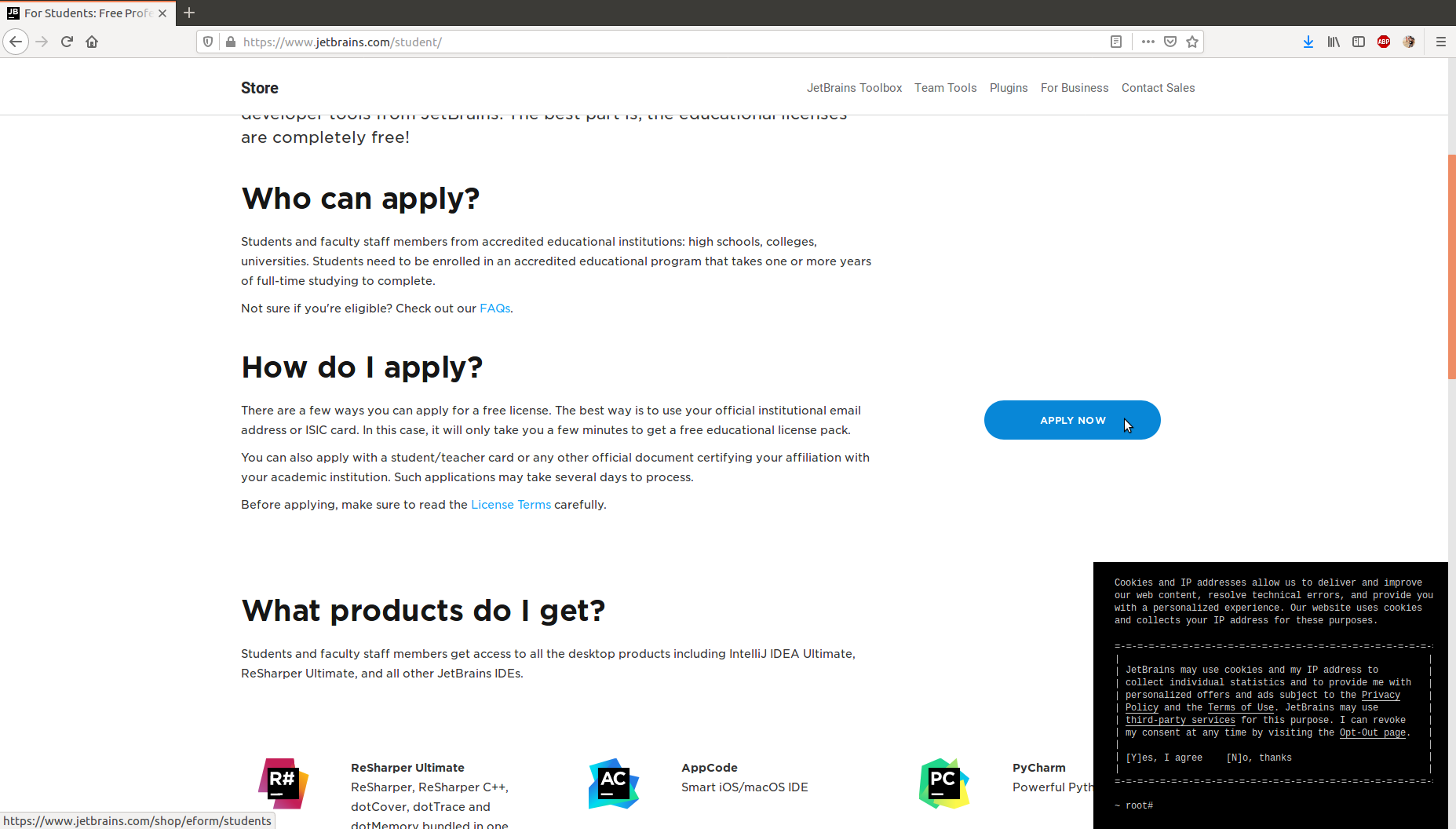Open Team Tools in store menu
Screen dimensions: 1456x829
(945, 88)
